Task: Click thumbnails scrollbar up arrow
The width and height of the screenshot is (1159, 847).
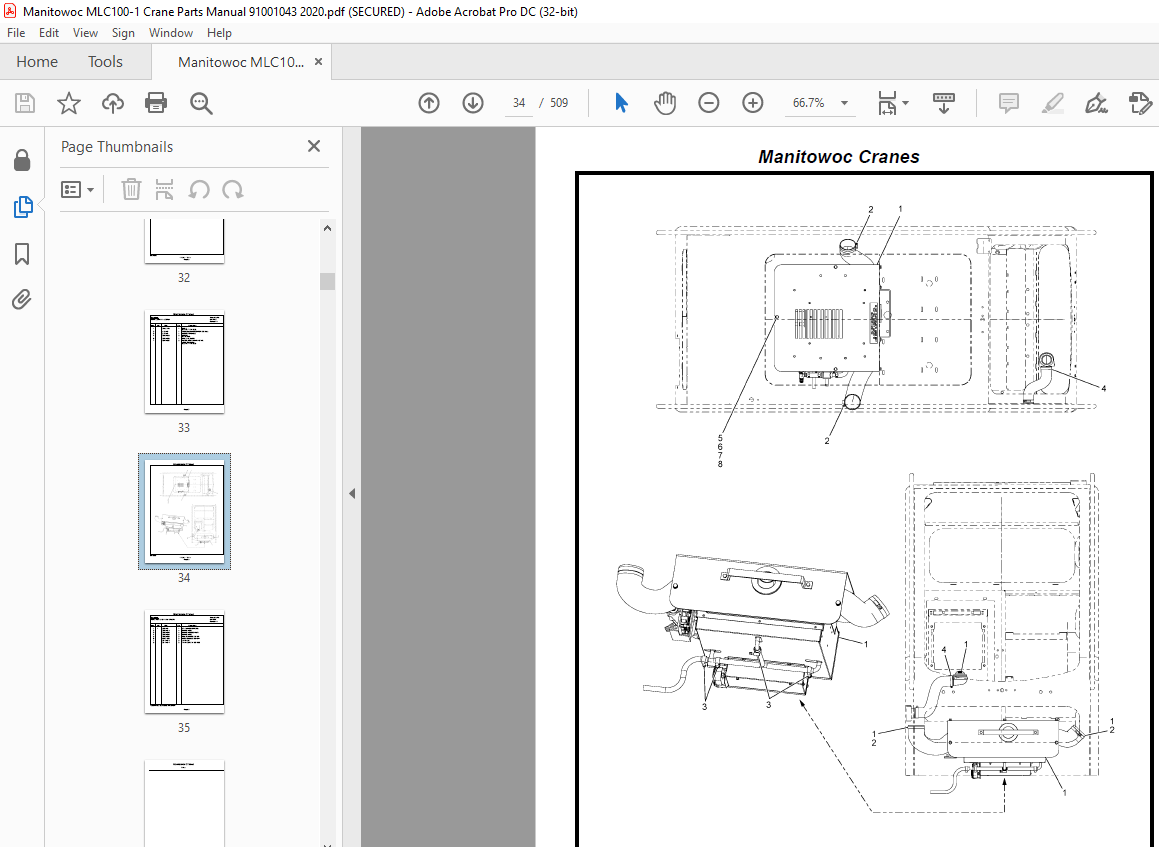Action: click(x=327, y=228)
